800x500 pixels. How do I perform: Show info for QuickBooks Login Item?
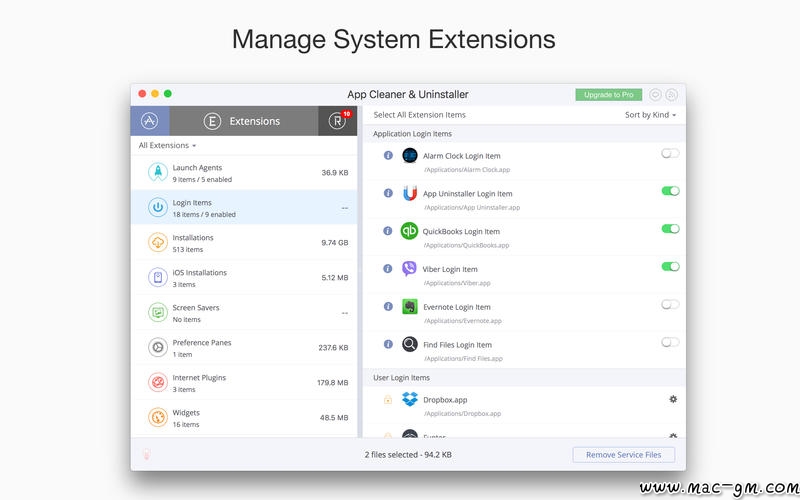point(388,231)
